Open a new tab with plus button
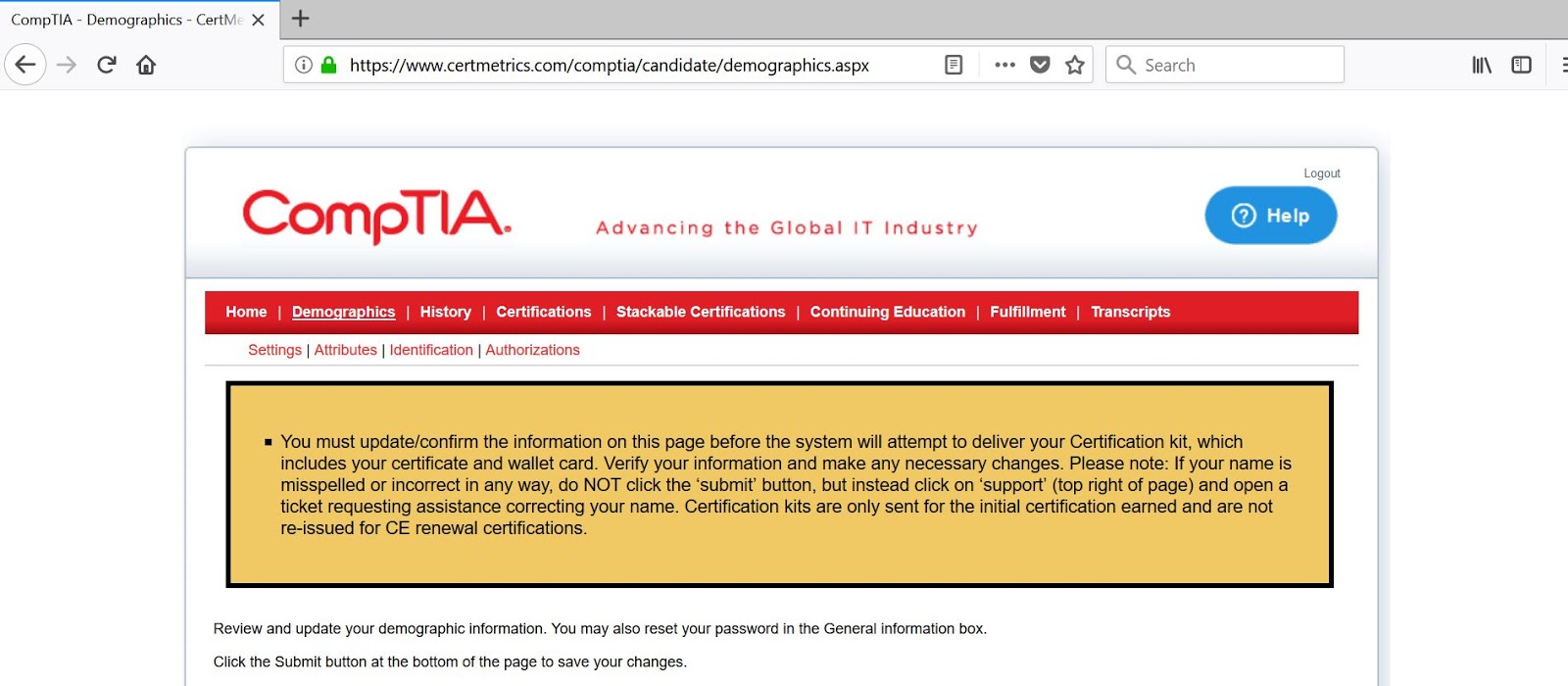This screenshot has width=1568, height=686. point(301,19)
